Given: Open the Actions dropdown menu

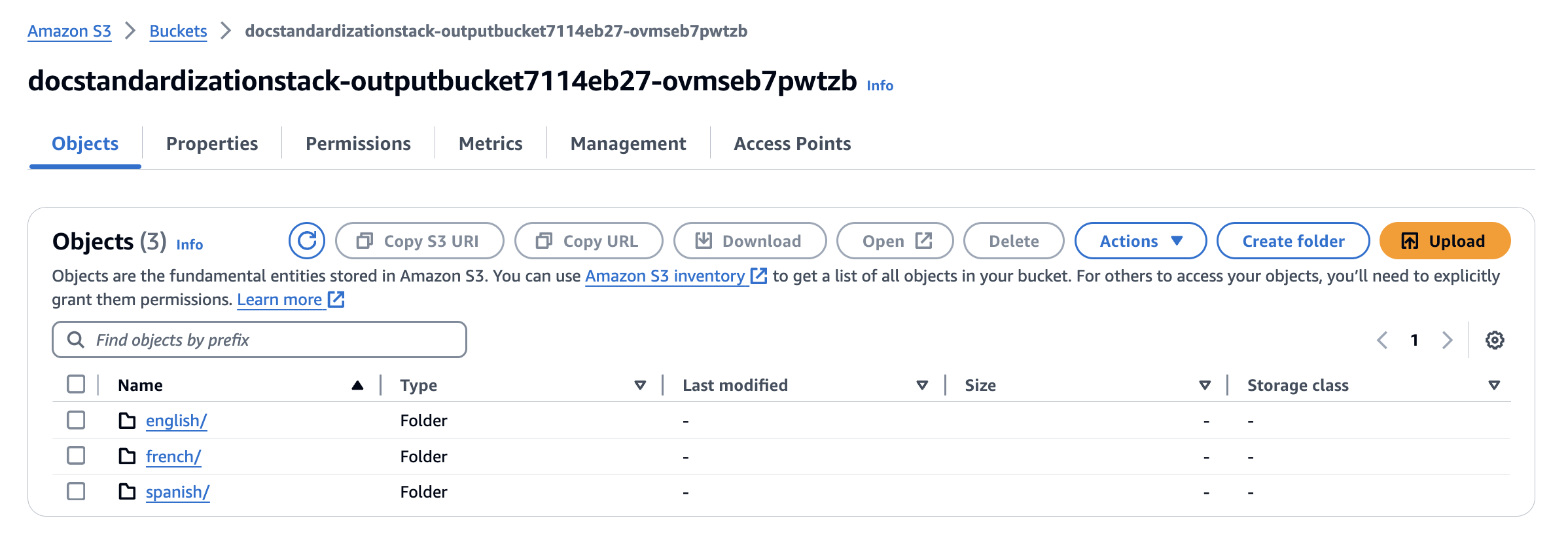Looking at the screenshot, I should (1140, 240).
